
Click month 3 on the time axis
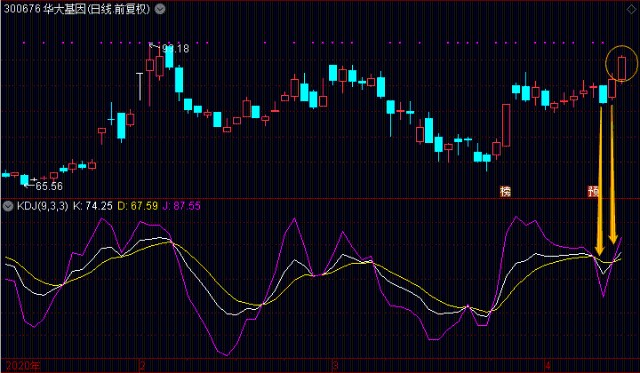335,365
